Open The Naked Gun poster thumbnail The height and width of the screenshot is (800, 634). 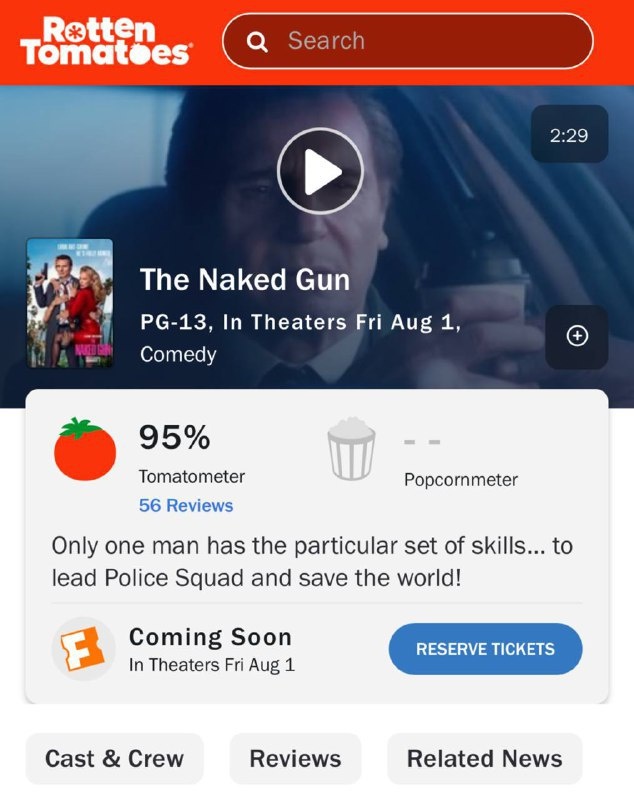click(x=70, y=303)
